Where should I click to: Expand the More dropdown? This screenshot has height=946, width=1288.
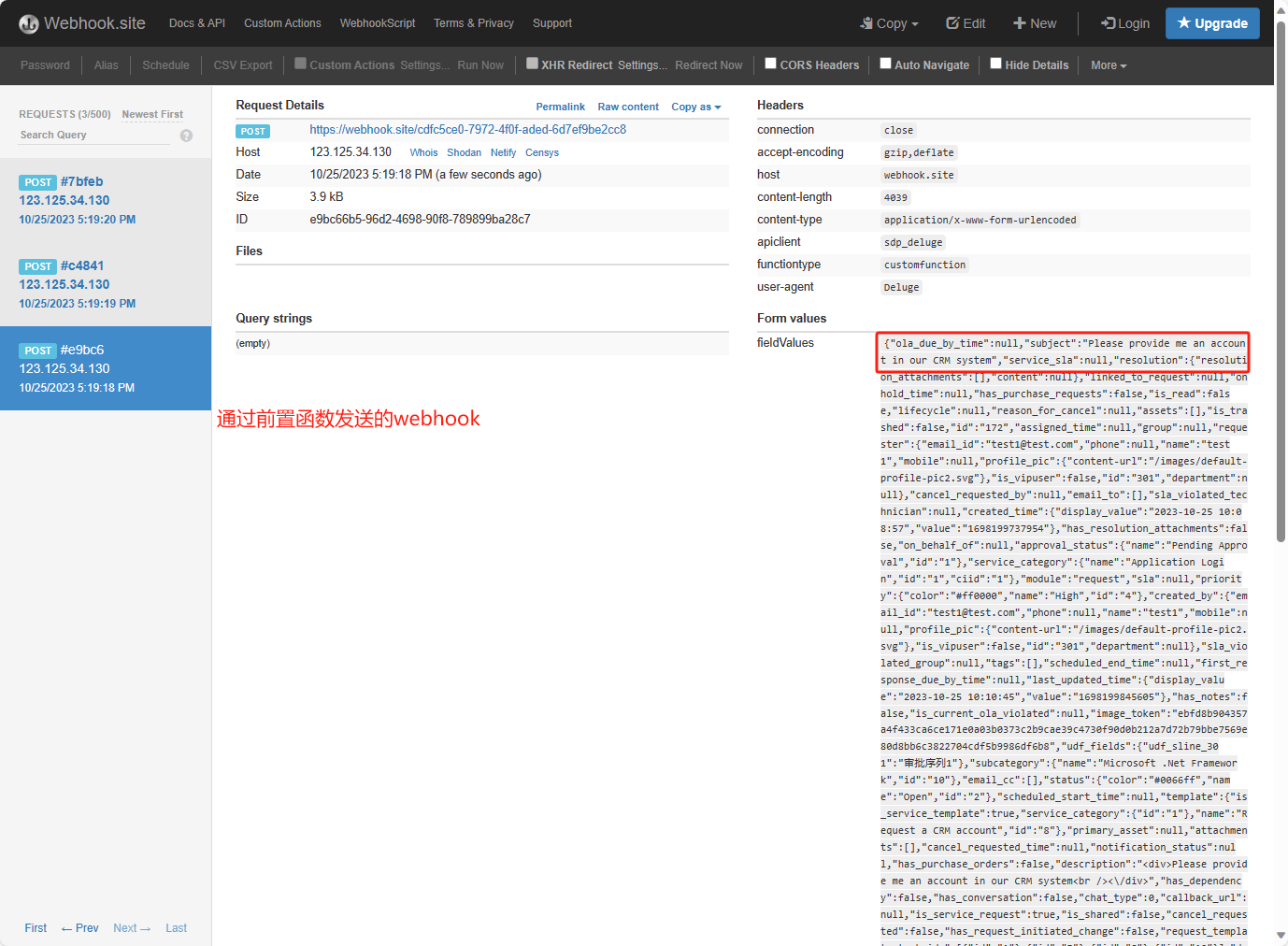tap(1109, 65)
